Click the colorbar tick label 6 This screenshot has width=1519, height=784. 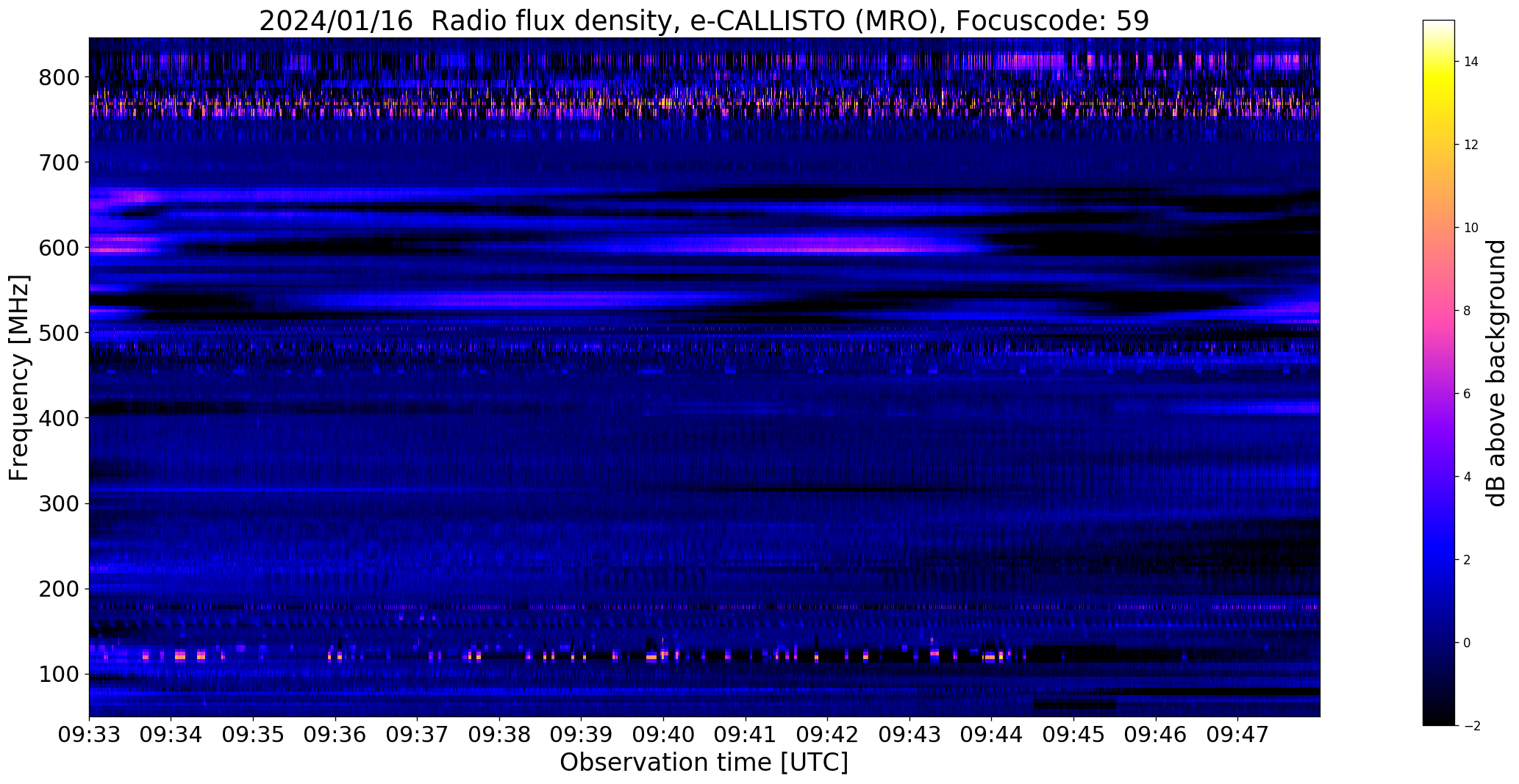1468,394
